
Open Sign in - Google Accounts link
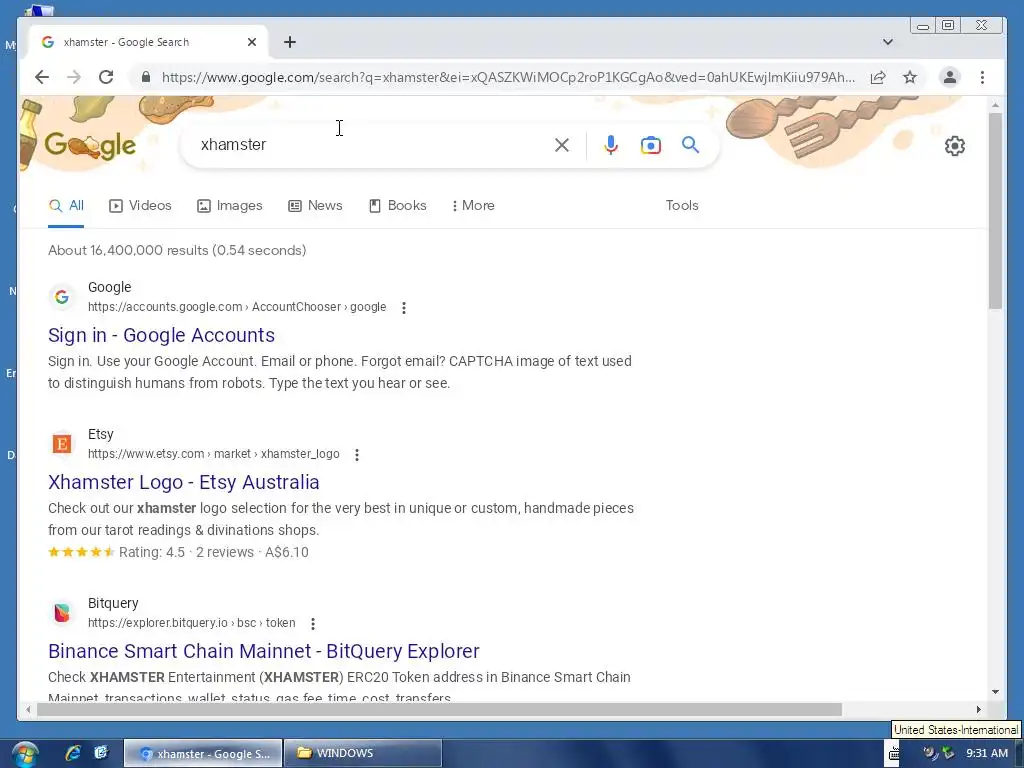point(161,335)
